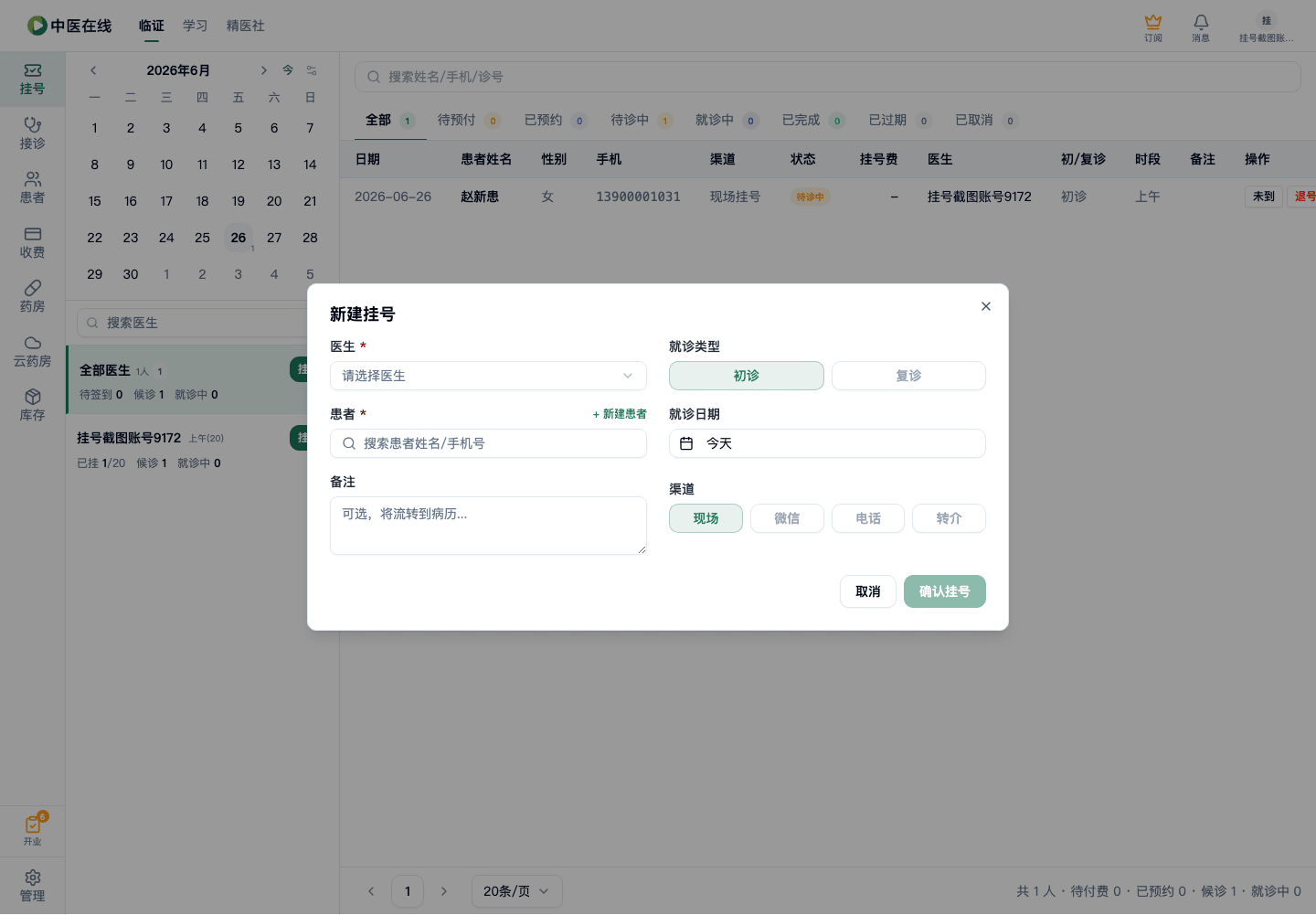Select the 待诊中 status tab
The height and width of the screenshot is (915, 1316).
click(x=642, y=120)
